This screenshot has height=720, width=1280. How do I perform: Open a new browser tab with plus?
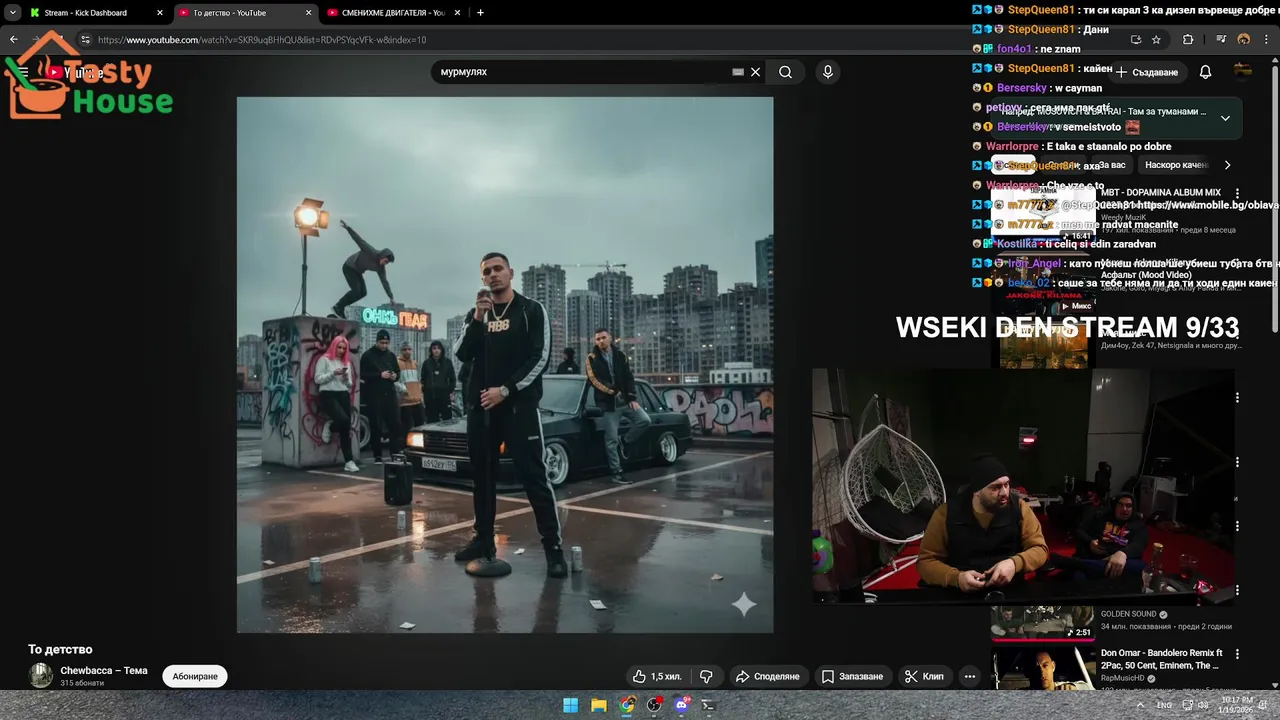(x=480, y=13)
